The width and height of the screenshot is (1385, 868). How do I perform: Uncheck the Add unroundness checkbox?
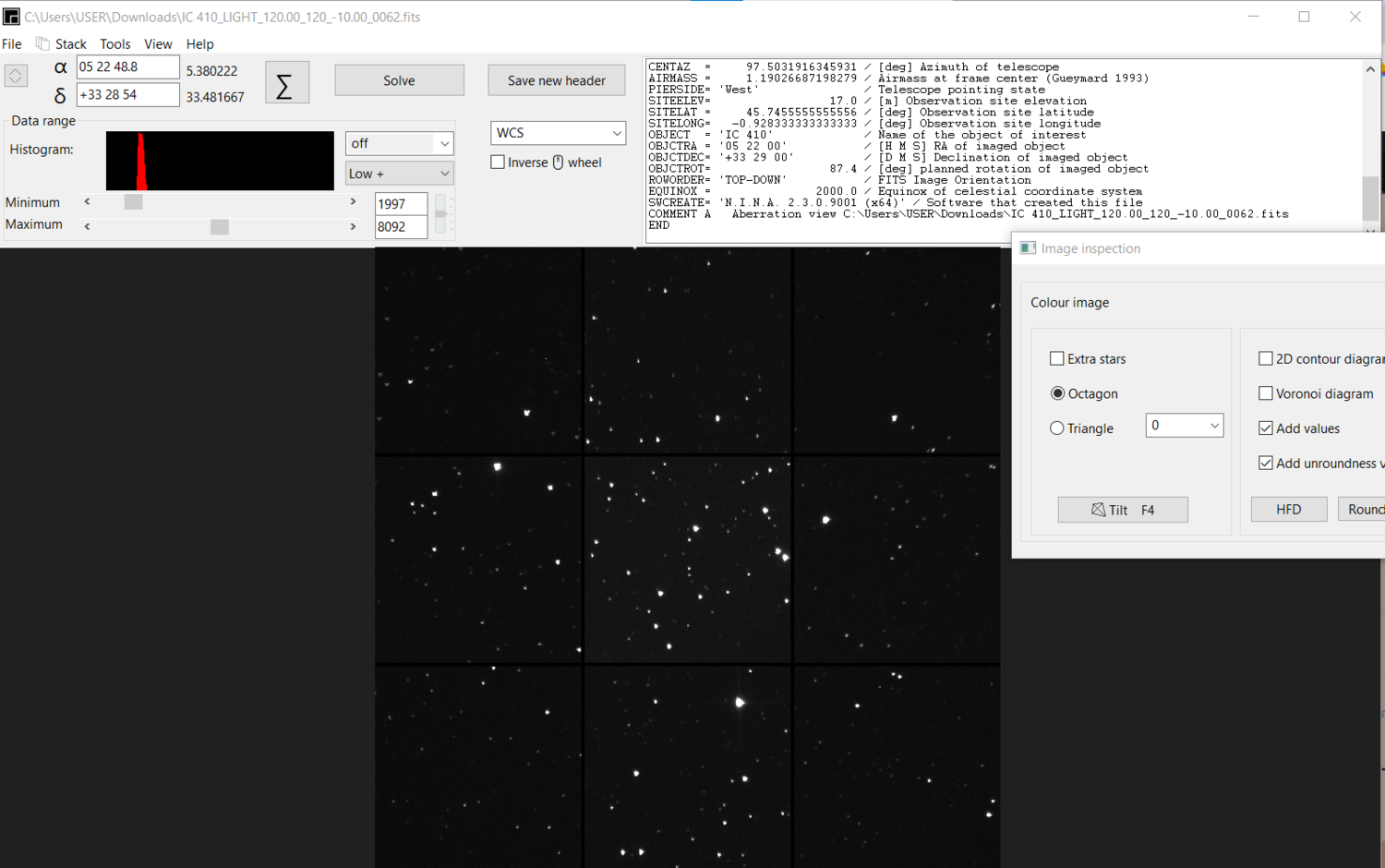click(1266, 464)
